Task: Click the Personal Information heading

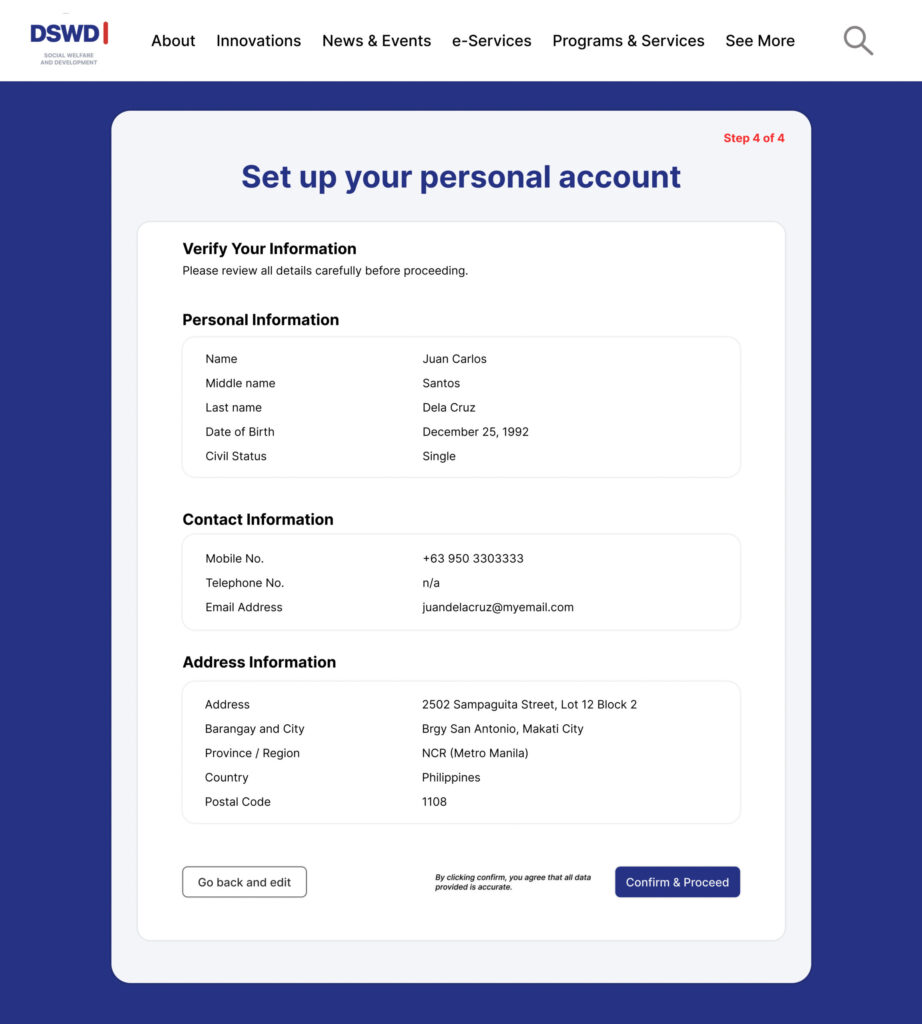Action: pyautogui.click(x=260, y=320)
